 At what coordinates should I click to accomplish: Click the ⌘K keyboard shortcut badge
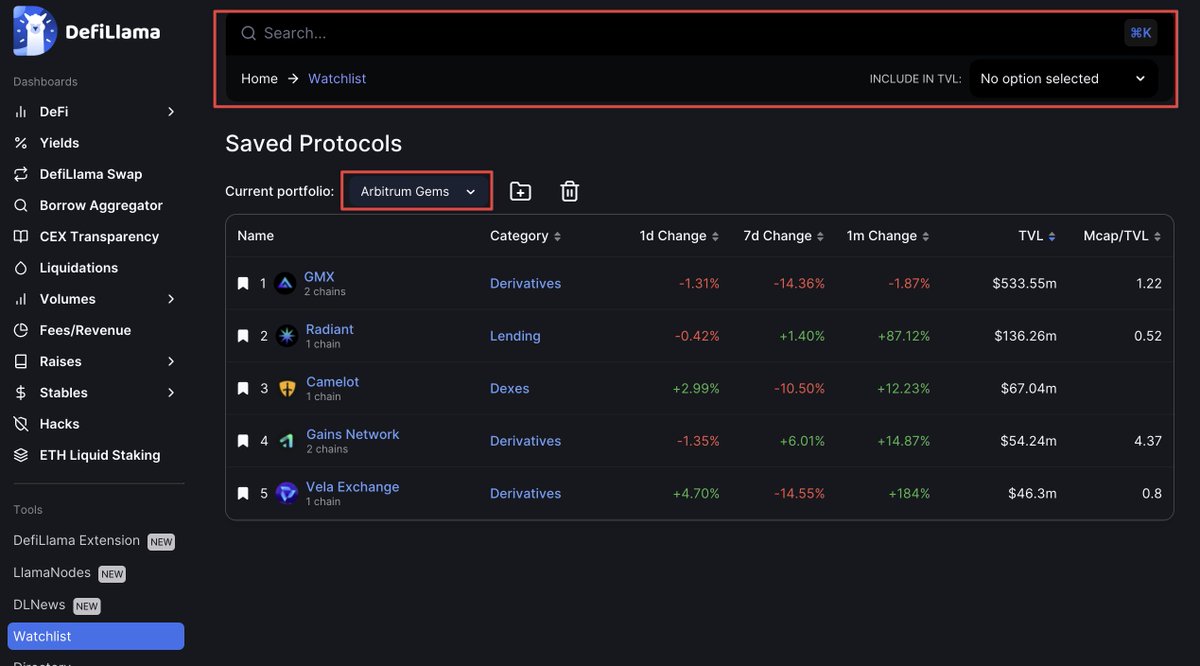pos(1141,33)
